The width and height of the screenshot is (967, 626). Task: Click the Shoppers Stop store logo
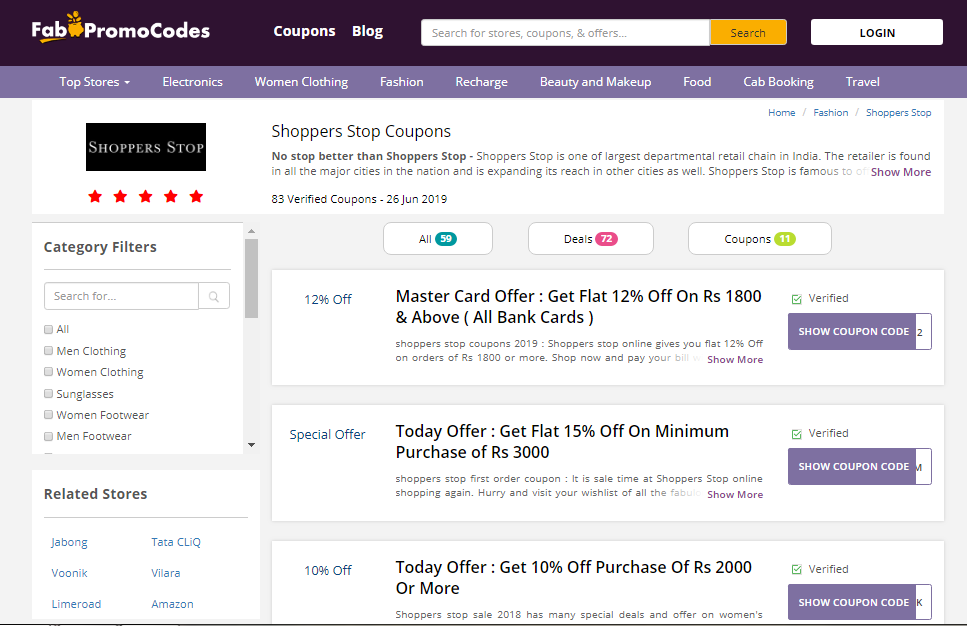point(146,147)
